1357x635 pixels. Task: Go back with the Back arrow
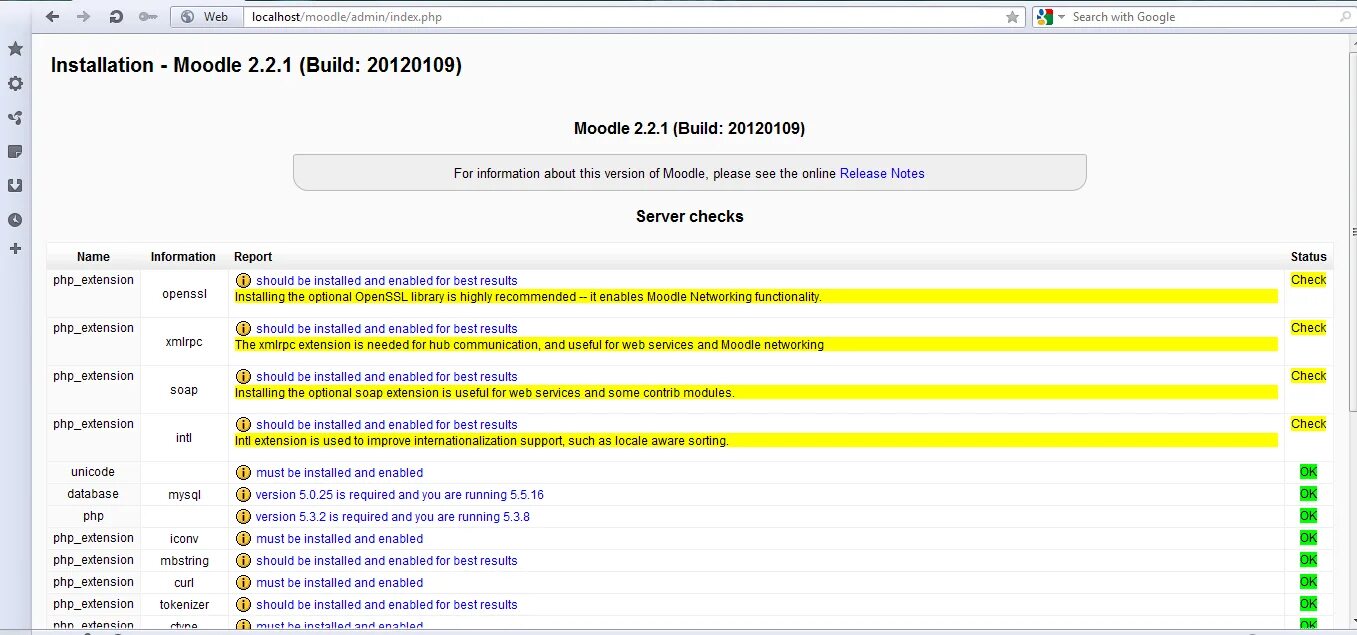[x=52, y=17]
